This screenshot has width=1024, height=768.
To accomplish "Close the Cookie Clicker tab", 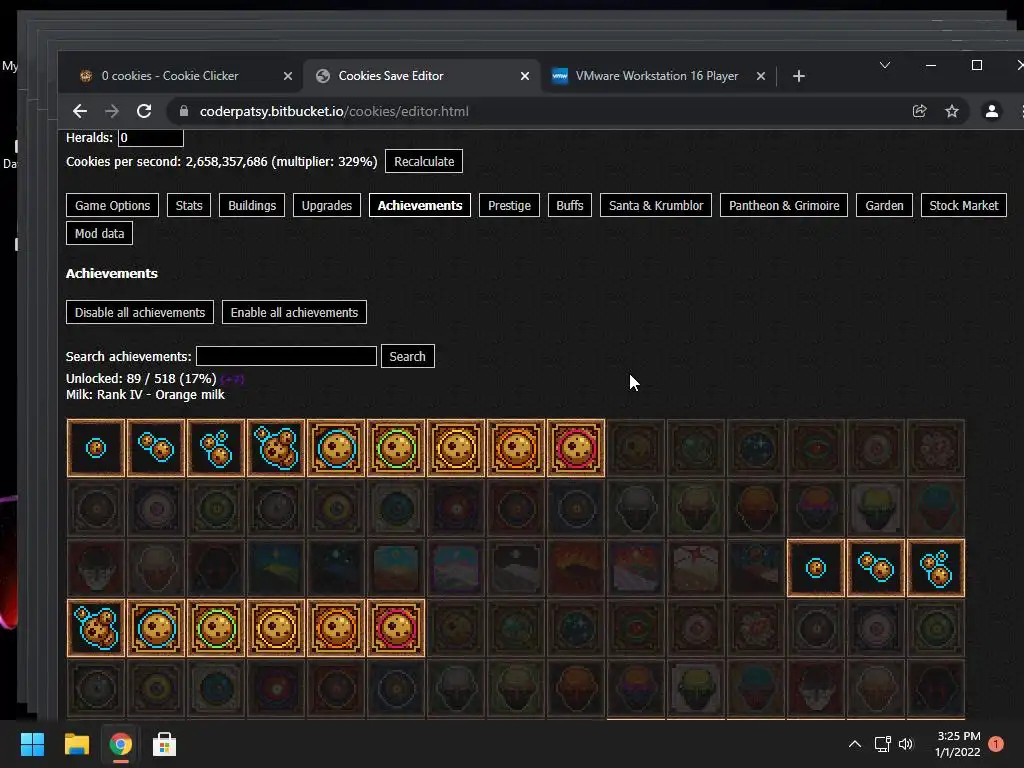I will [x=287, y=76].
